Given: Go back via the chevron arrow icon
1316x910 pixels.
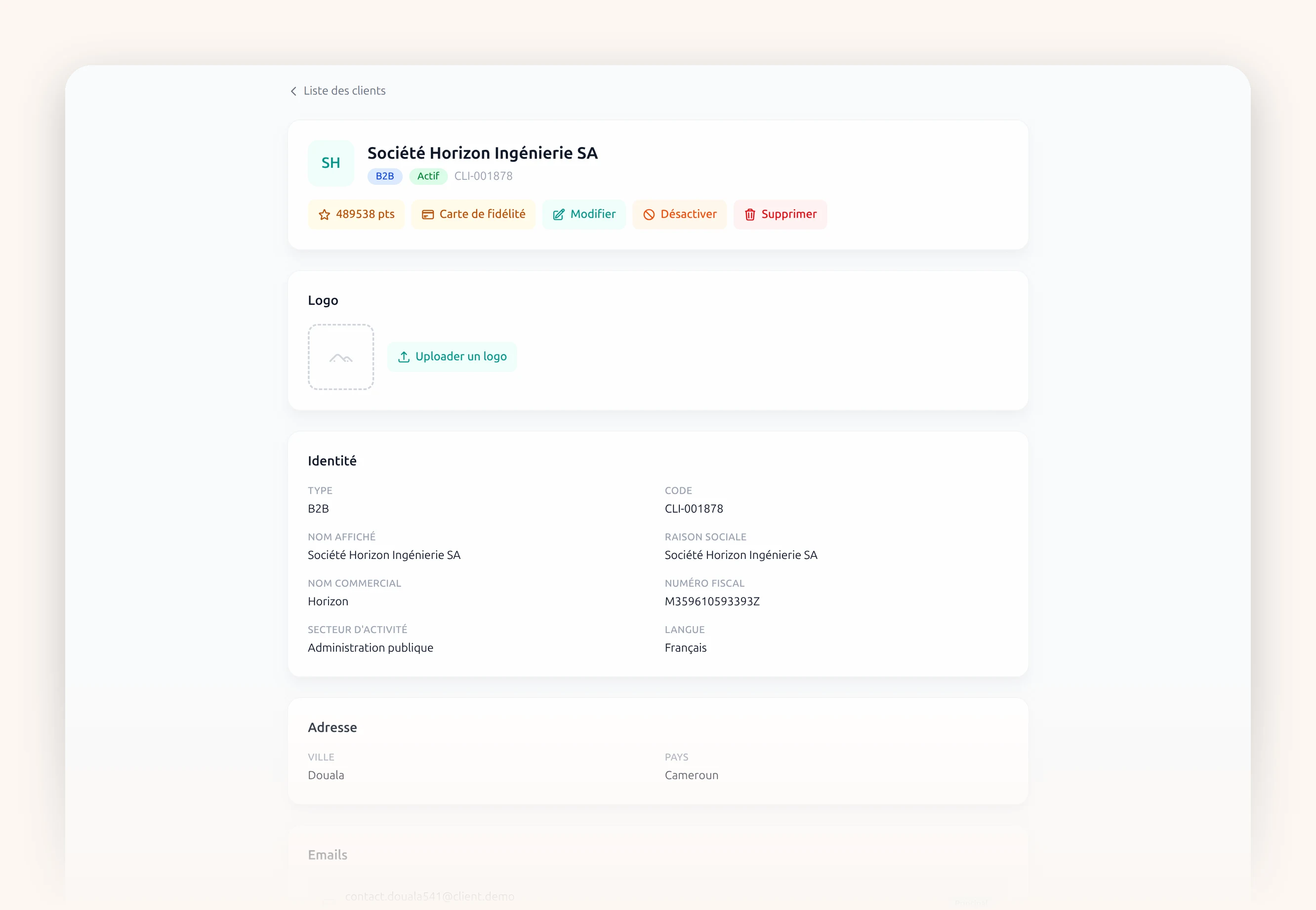Looking at the screenshot, I should [293, 91].
